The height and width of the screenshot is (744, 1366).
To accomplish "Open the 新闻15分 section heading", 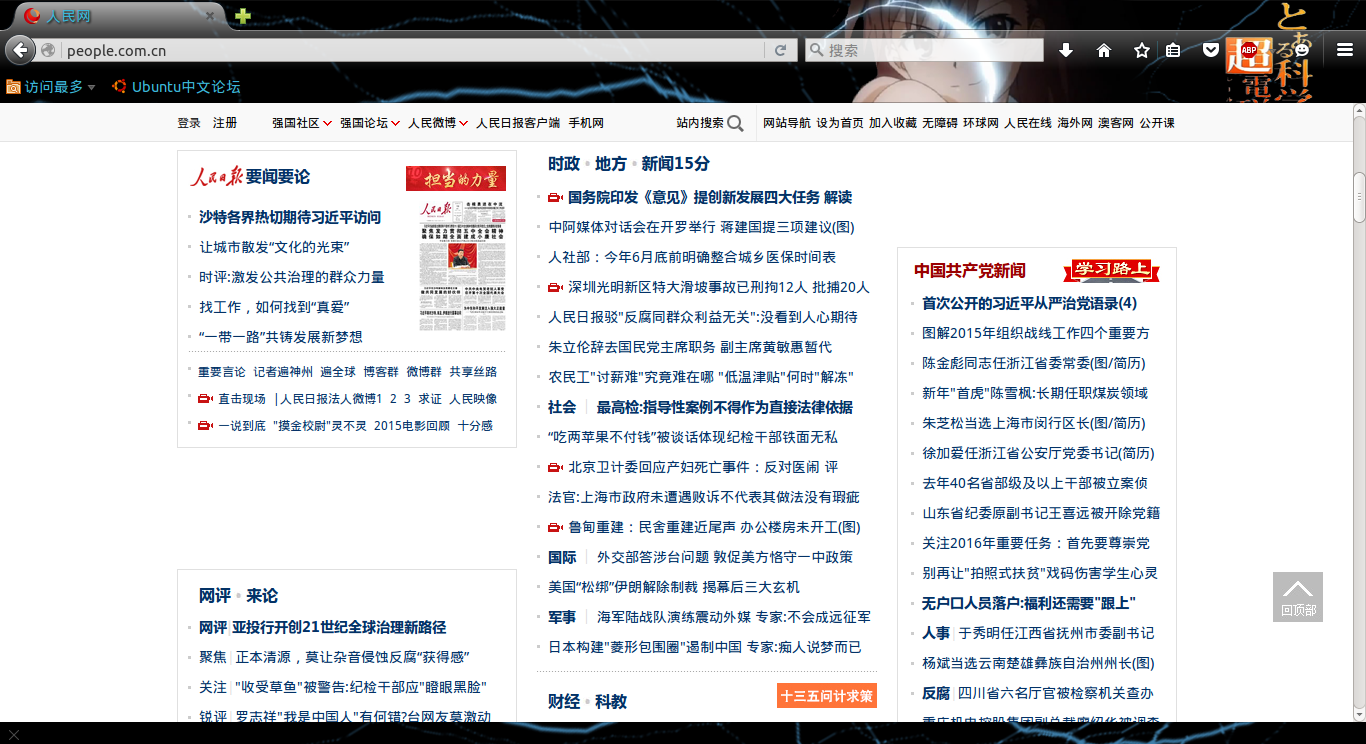I will (x=676, y=164).
